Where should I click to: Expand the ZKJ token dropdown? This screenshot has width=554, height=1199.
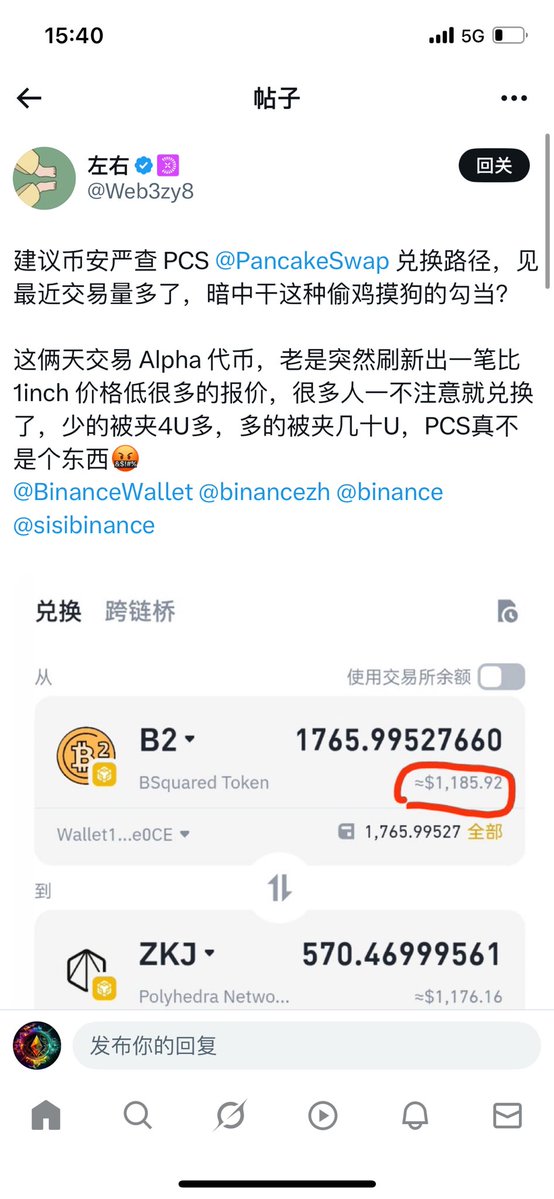177,954
